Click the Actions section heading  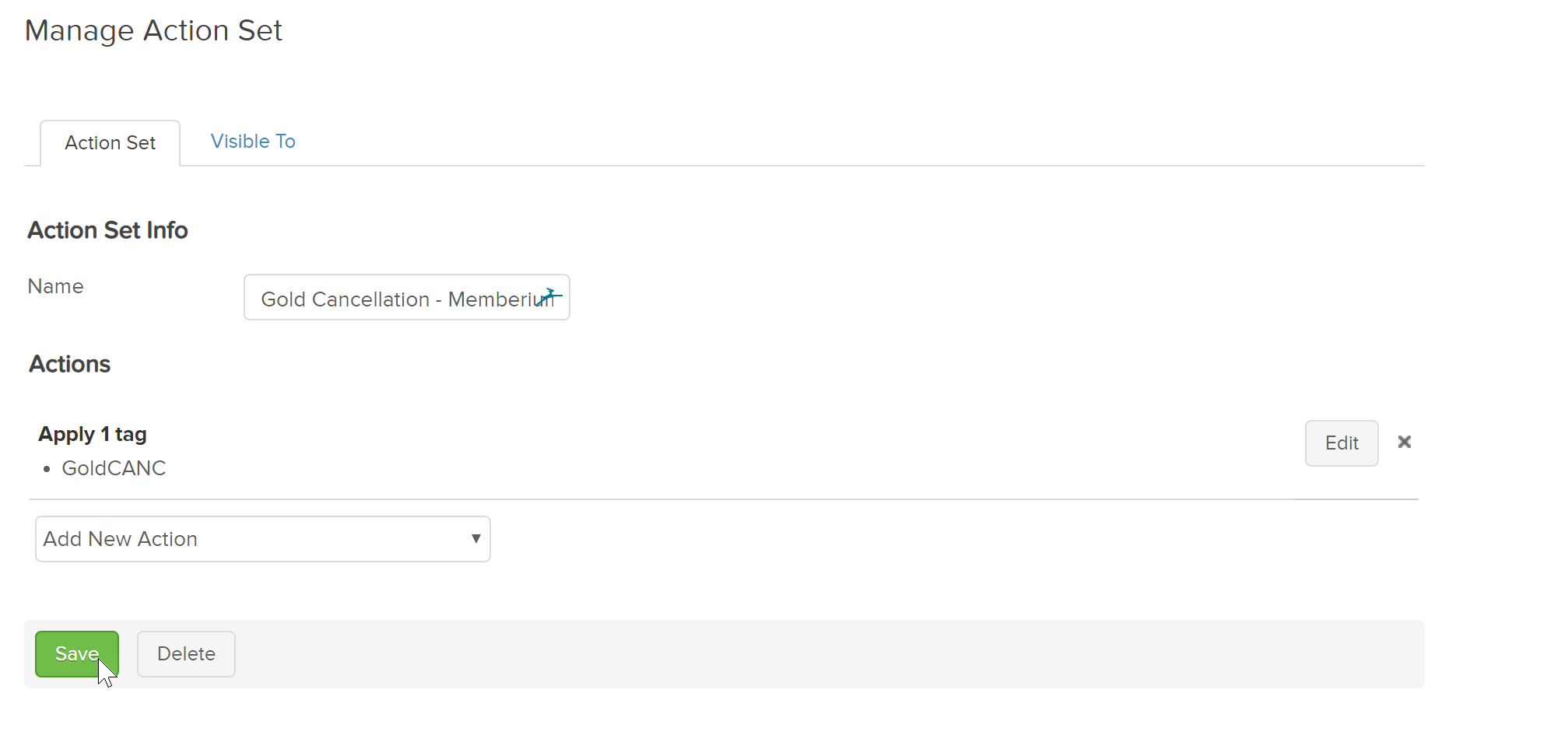(x=70, y=364)
